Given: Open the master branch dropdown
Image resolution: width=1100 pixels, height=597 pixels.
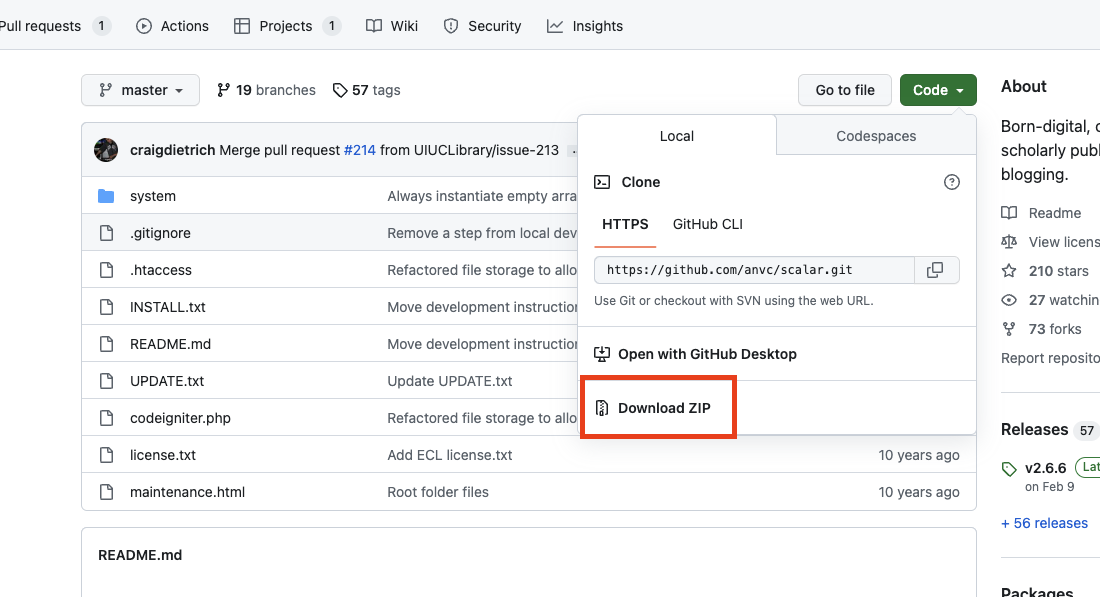Looking at the screenshot, I should tap(140, 90).
